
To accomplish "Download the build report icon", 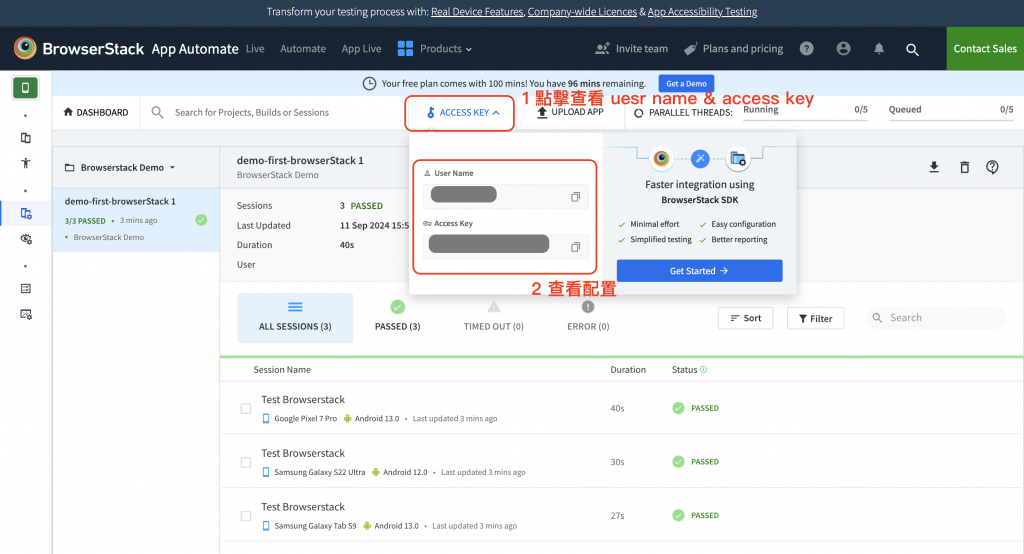I will click(x=934, y=167).
